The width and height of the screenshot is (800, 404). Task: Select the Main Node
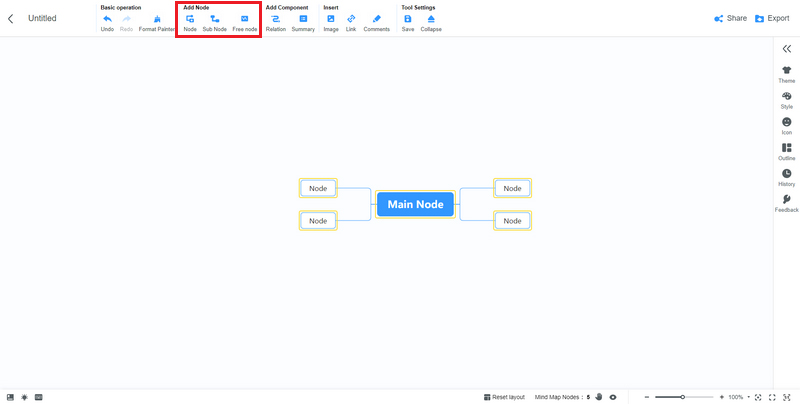(415, 205)
